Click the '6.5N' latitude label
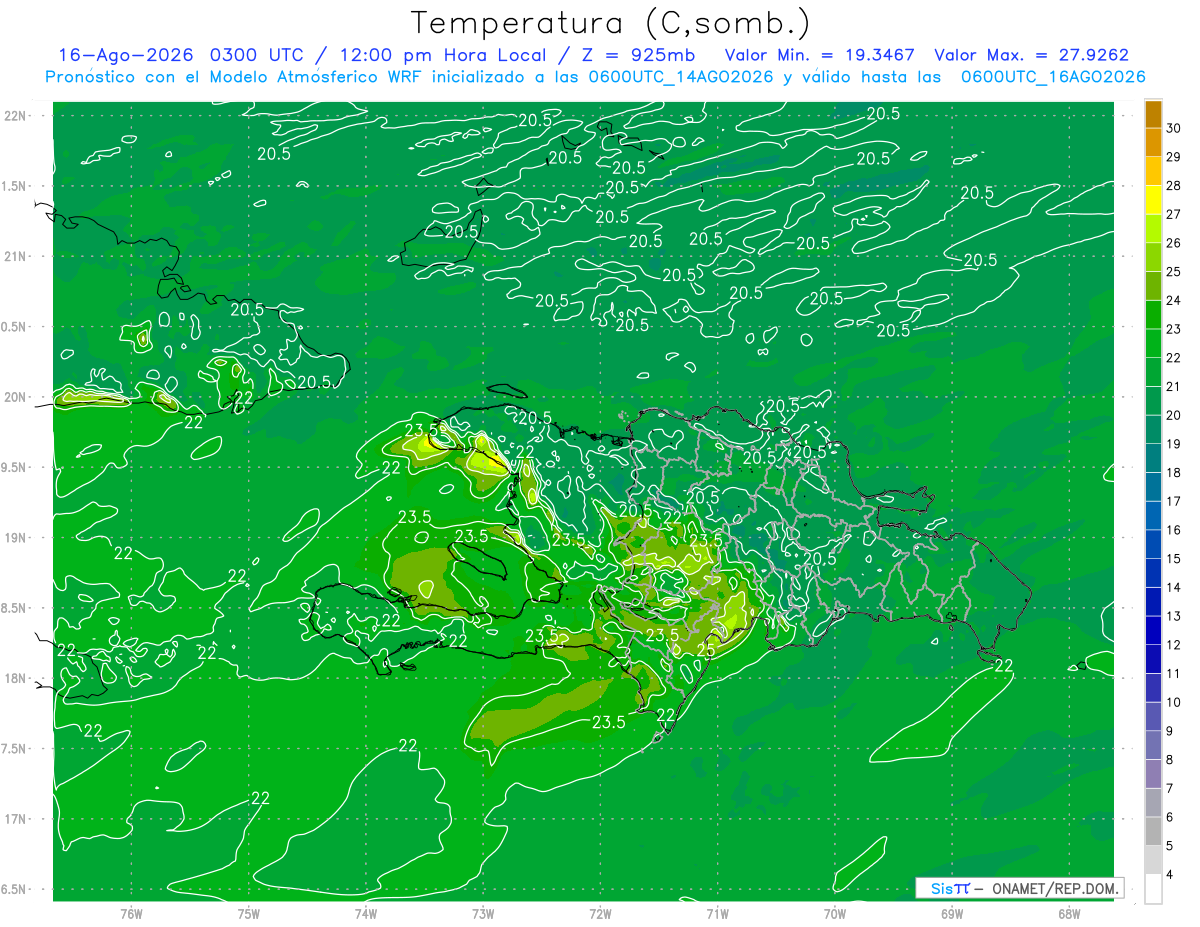The height and width of the screenshot is (927, 1200). coord(14,889)
